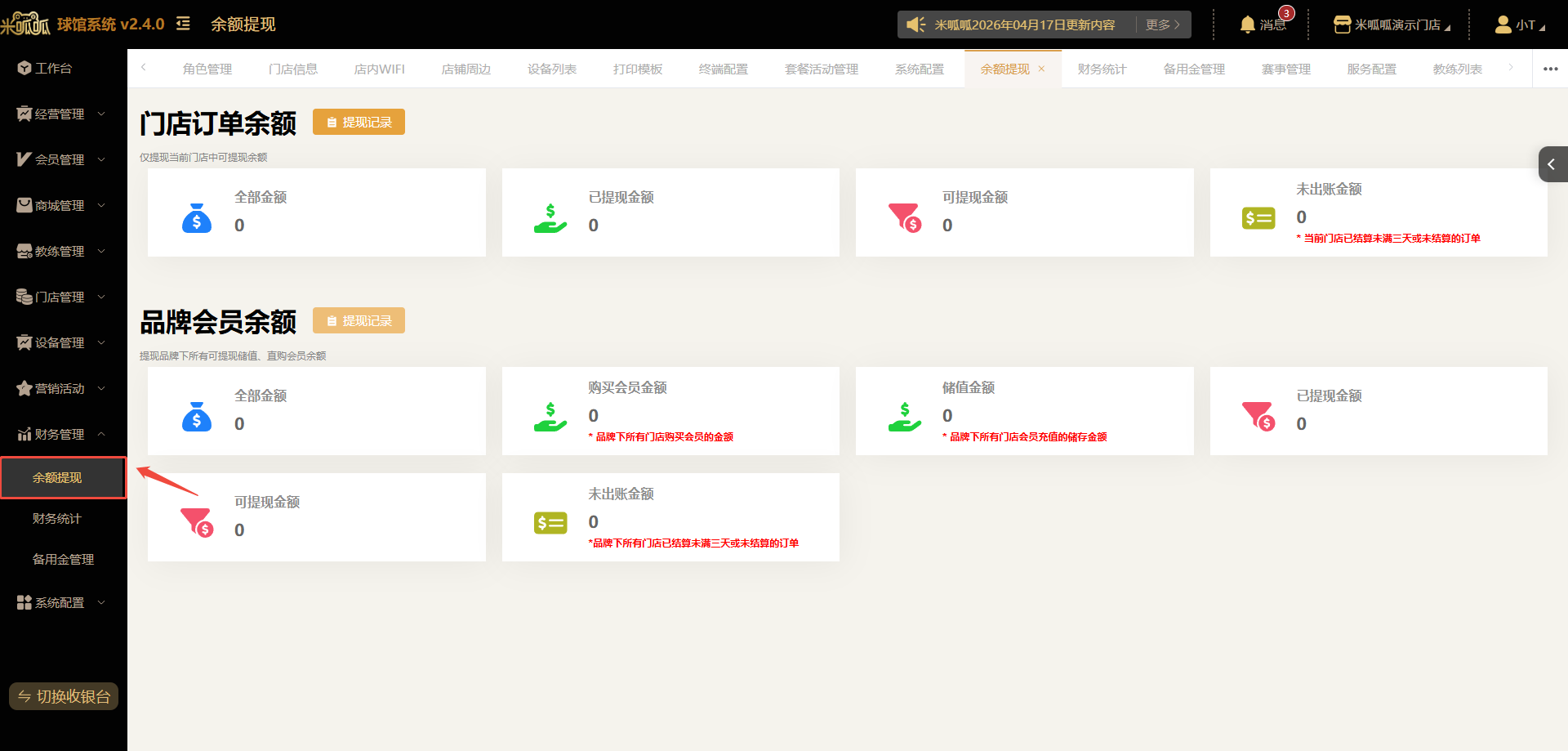Viewport: 1568px width, 751px height.
Task: Click the 经营管理 sidebar icon
Action: [x=24, y=114]
